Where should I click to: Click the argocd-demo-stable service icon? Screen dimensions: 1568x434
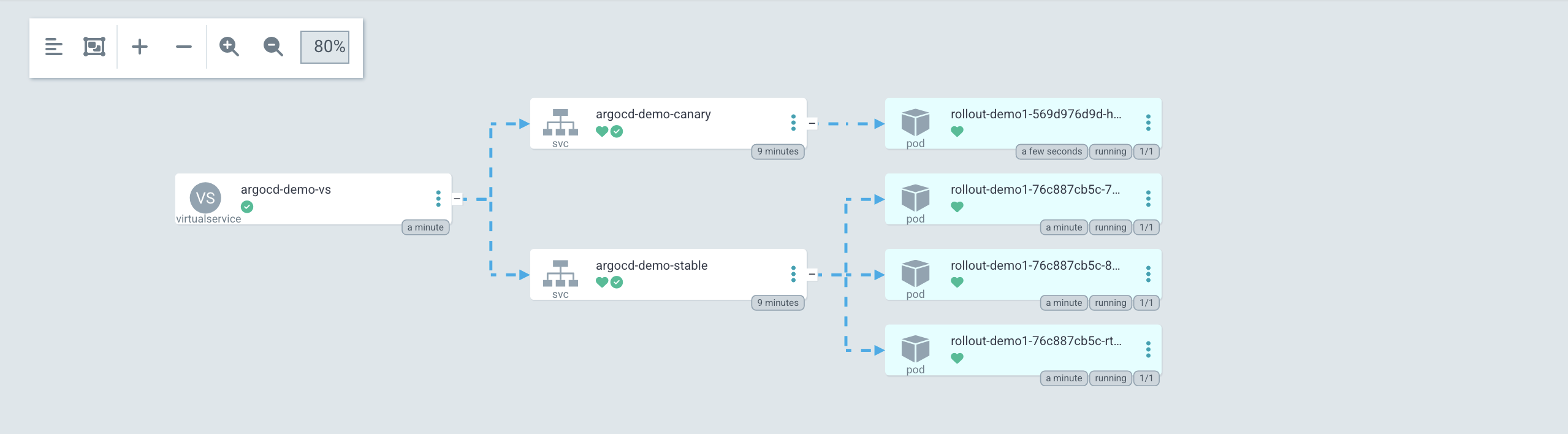tap(560, 274)
